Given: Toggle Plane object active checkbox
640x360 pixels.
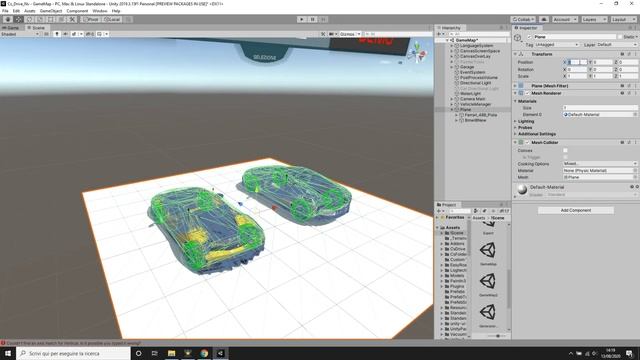Looking at the screenshot, I should 529,37.
